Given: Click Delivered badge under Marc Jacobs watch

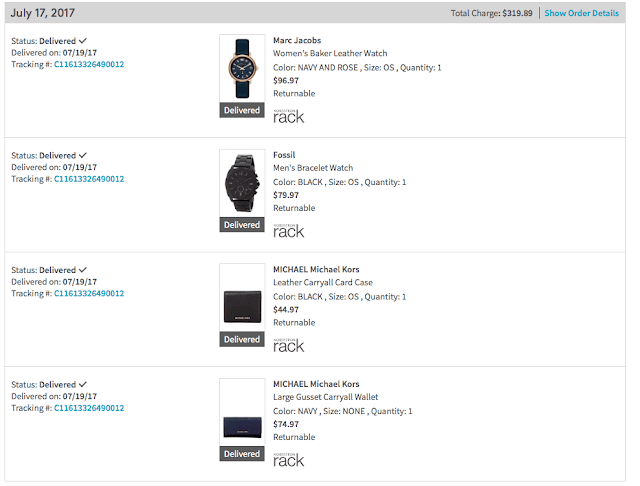Looking at the screenshot, I should pos(242,110).
